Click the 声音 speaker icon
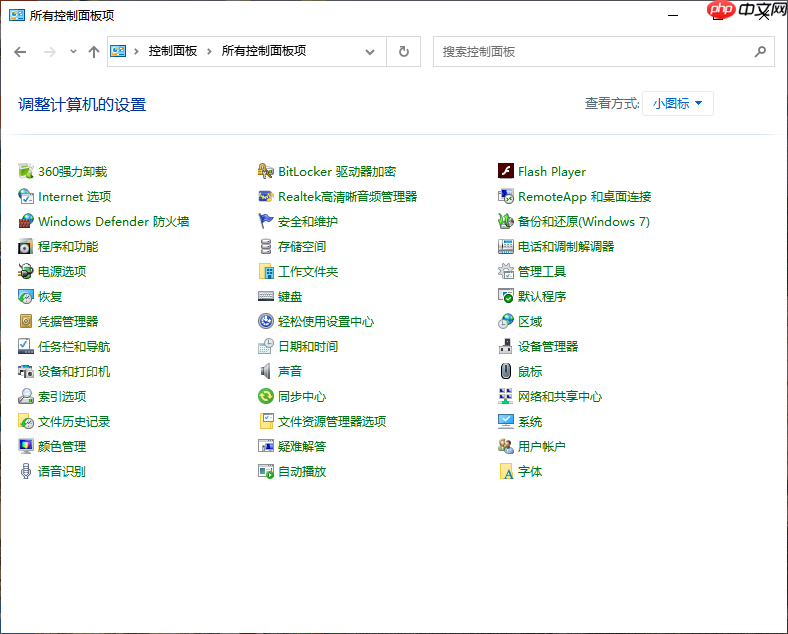 tap(266, 371)
